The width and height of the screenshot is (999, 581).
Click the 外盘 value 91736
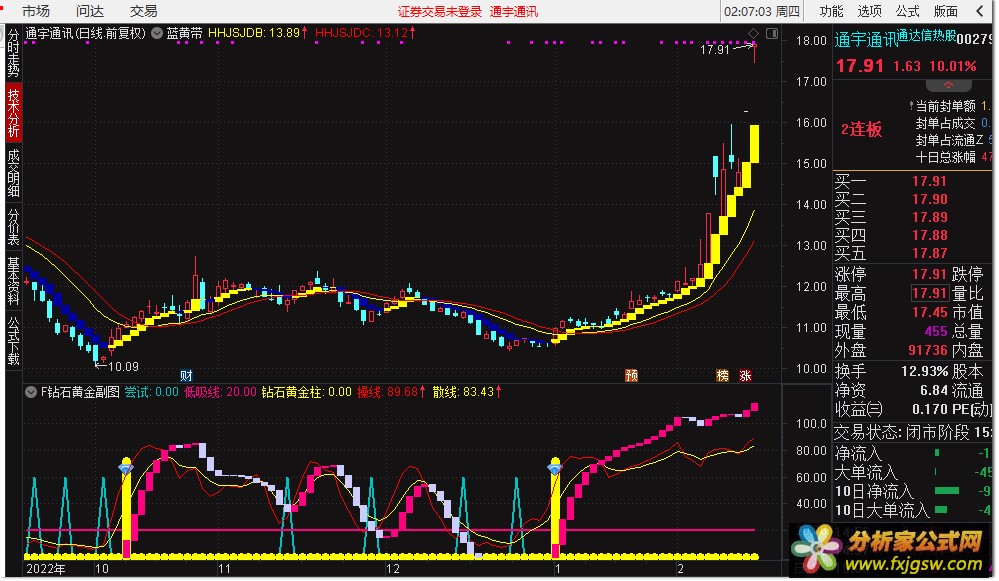click(x=928, y=350)
